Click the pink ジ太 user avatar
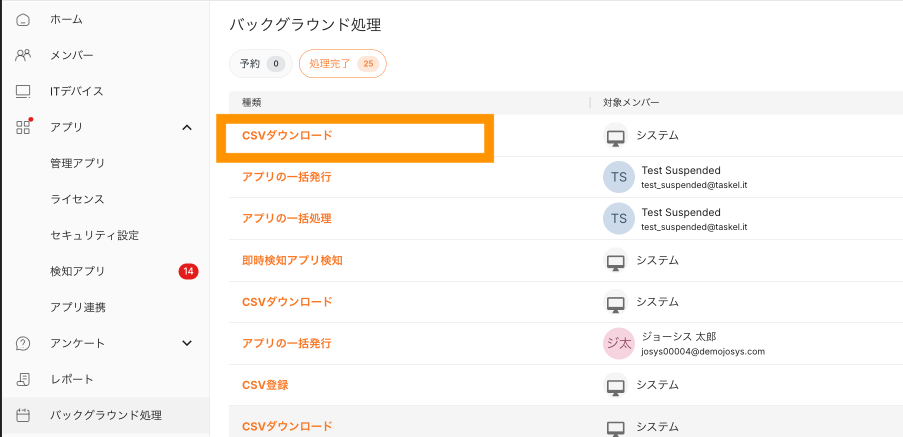 [618, 343]
